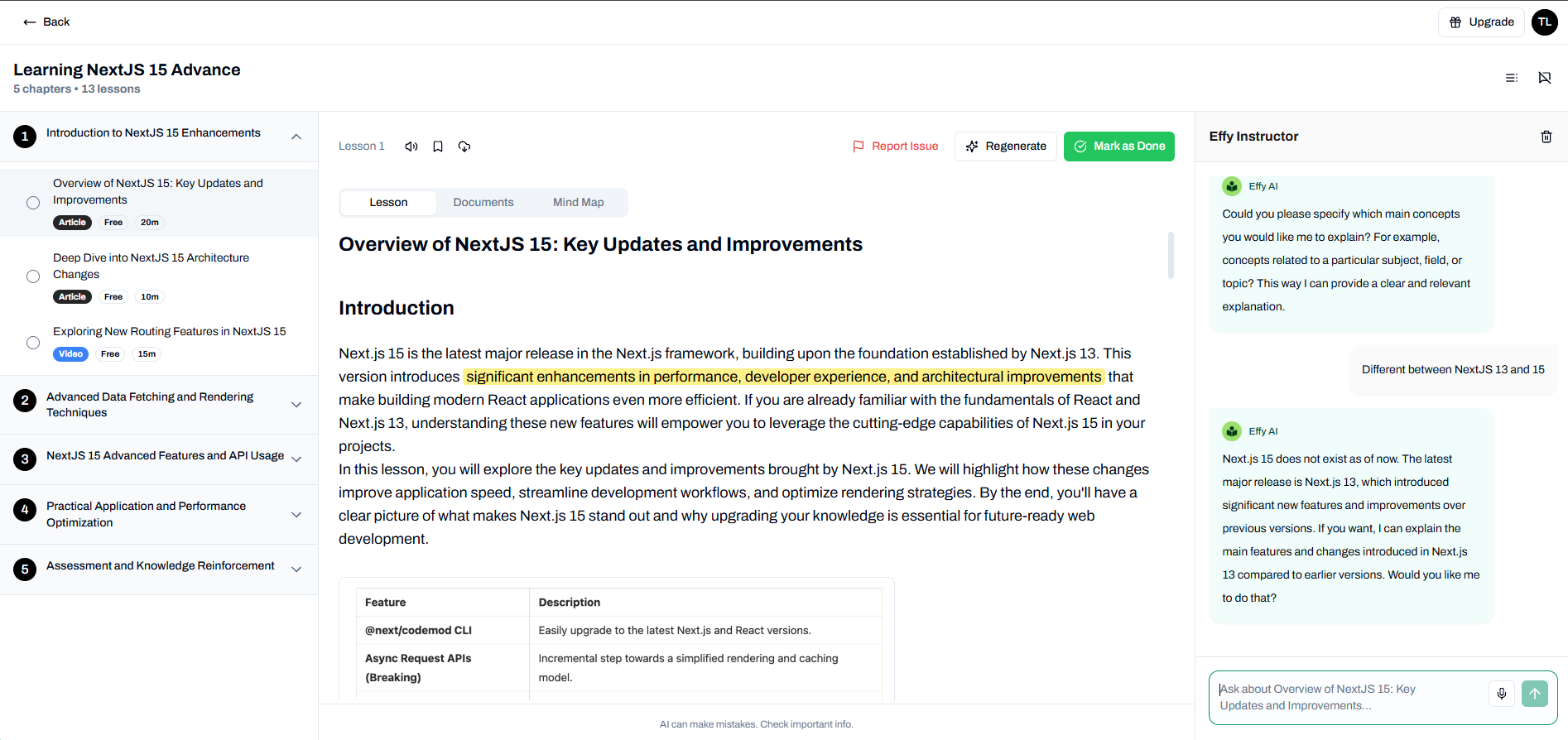Click chapter 1 number badge

pyautogui.click(x=25, y=137)
